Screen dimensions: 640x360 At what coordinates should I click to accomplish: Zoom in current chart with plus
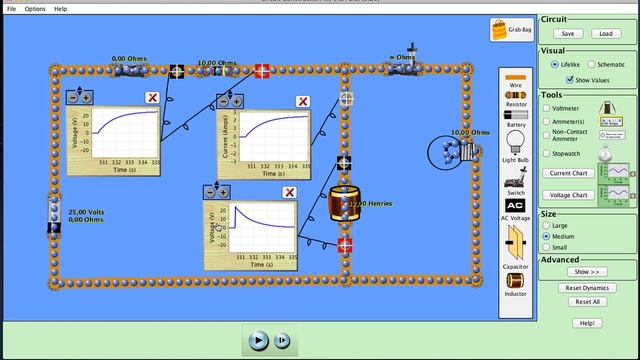click(x=236, y=101)
